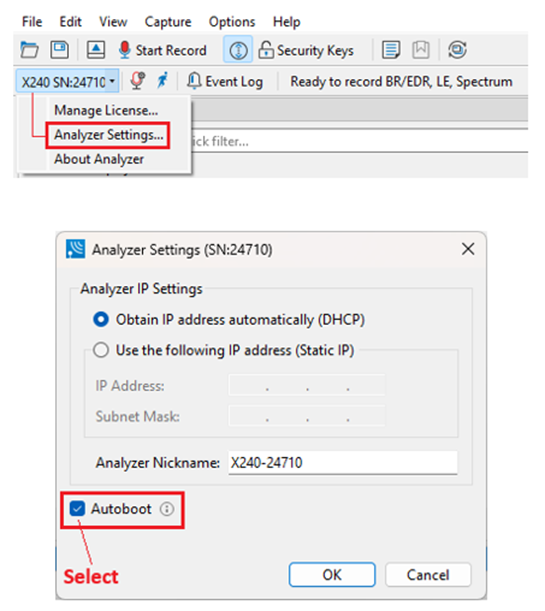Open the View menu
The image size is (545, 611).
(x=113, y=22)
